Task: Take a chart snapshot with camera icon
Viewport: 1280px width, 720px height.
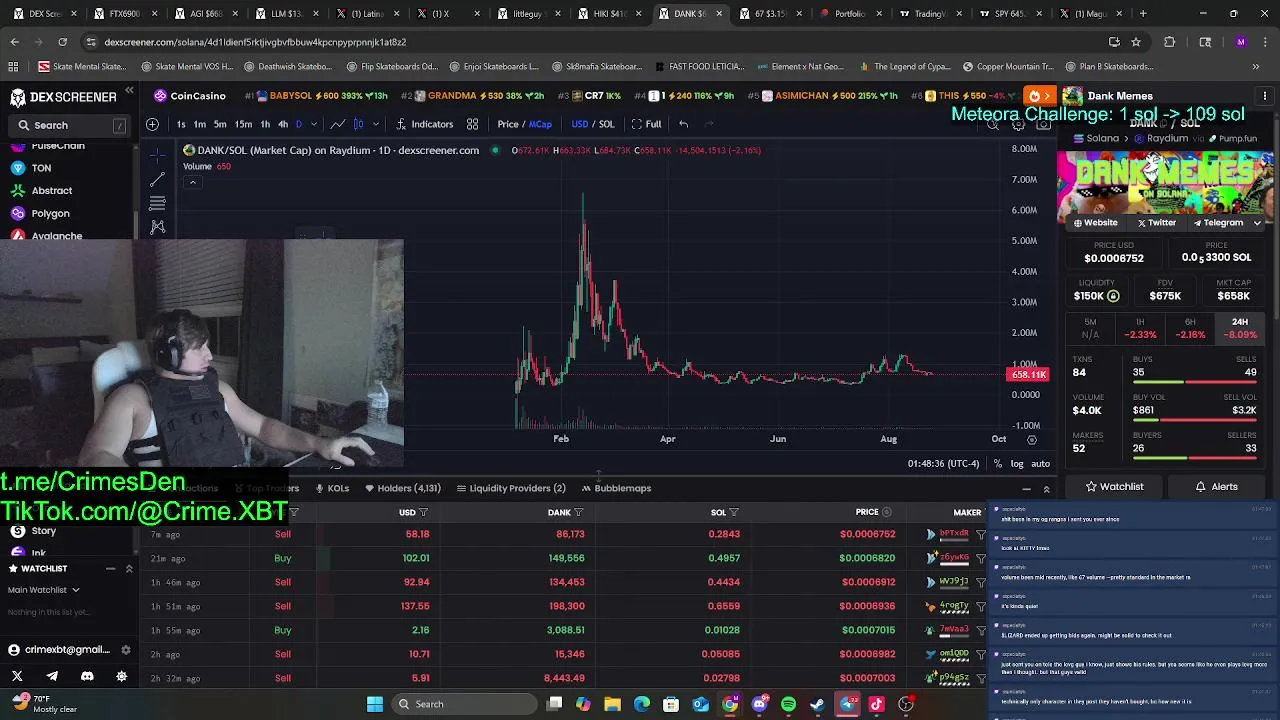Action: (1043, 125)
